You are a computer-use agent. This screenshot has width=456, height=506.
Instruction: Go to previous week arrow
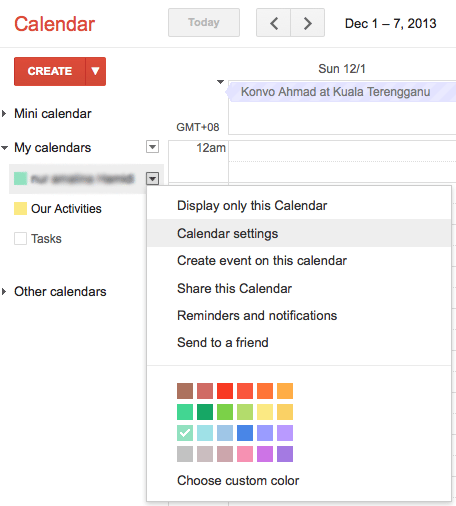click(x=274, y=23)
